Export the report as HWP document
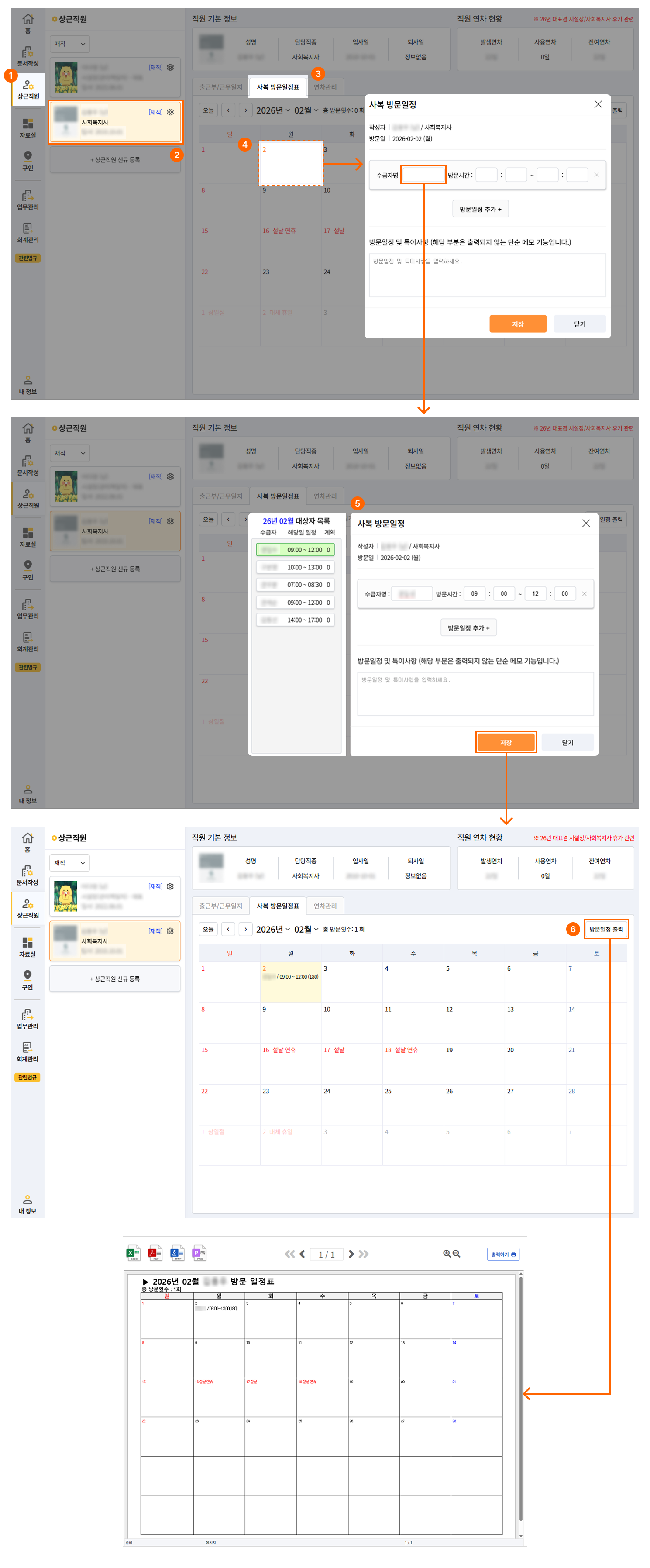 pos(177,1253)
